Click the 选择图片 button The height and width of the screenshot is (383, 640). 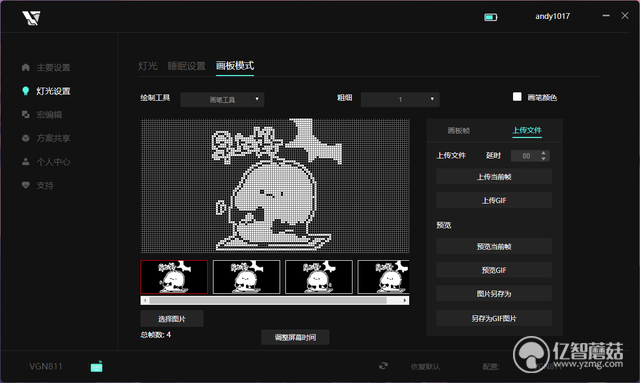(x=172, y=319)
